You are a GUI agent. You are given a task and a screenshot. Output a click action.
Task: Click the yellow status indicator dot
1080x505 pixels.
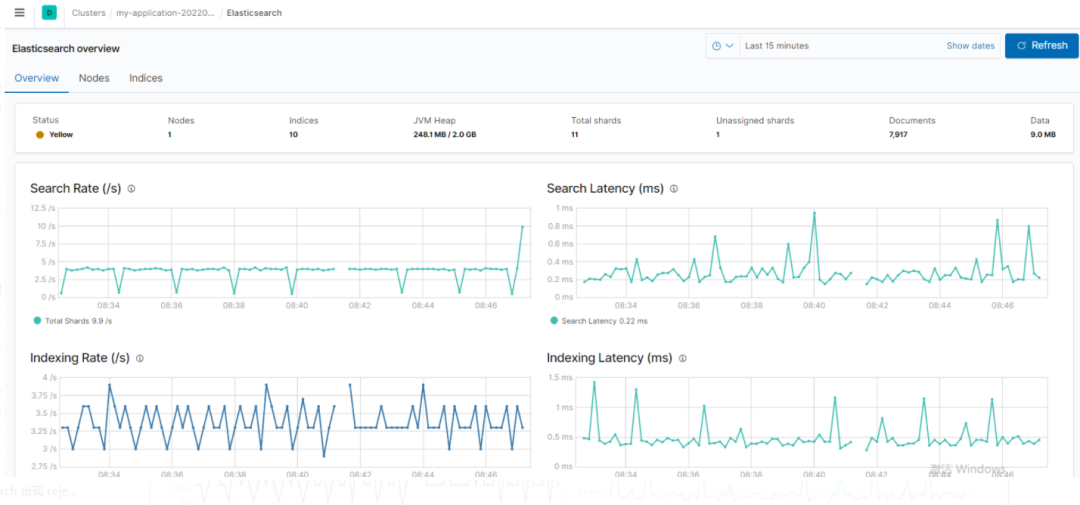click(39, 134)
